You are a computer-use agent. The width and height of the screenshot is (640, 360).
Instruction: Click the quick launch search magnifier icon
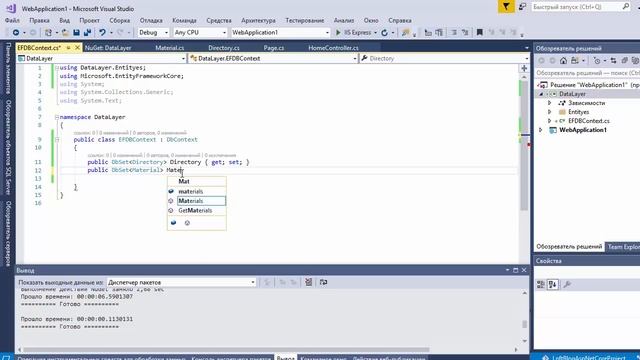(625, 7)
